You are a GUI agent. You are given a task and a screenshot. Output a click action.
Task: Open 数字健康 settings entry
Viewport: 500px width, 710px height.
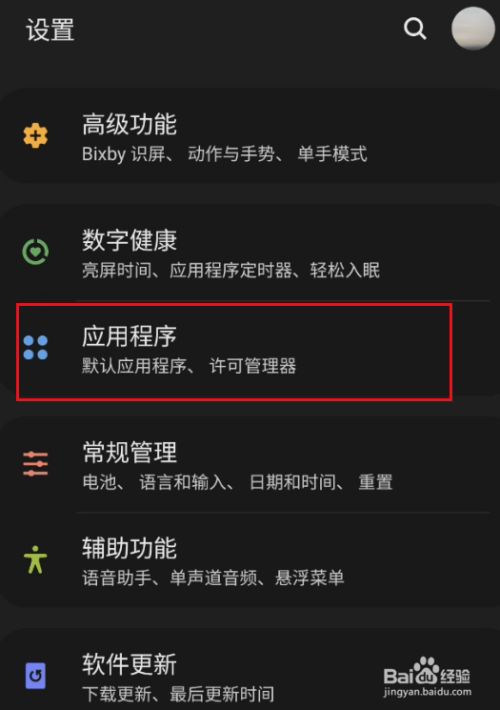(250, 252)
